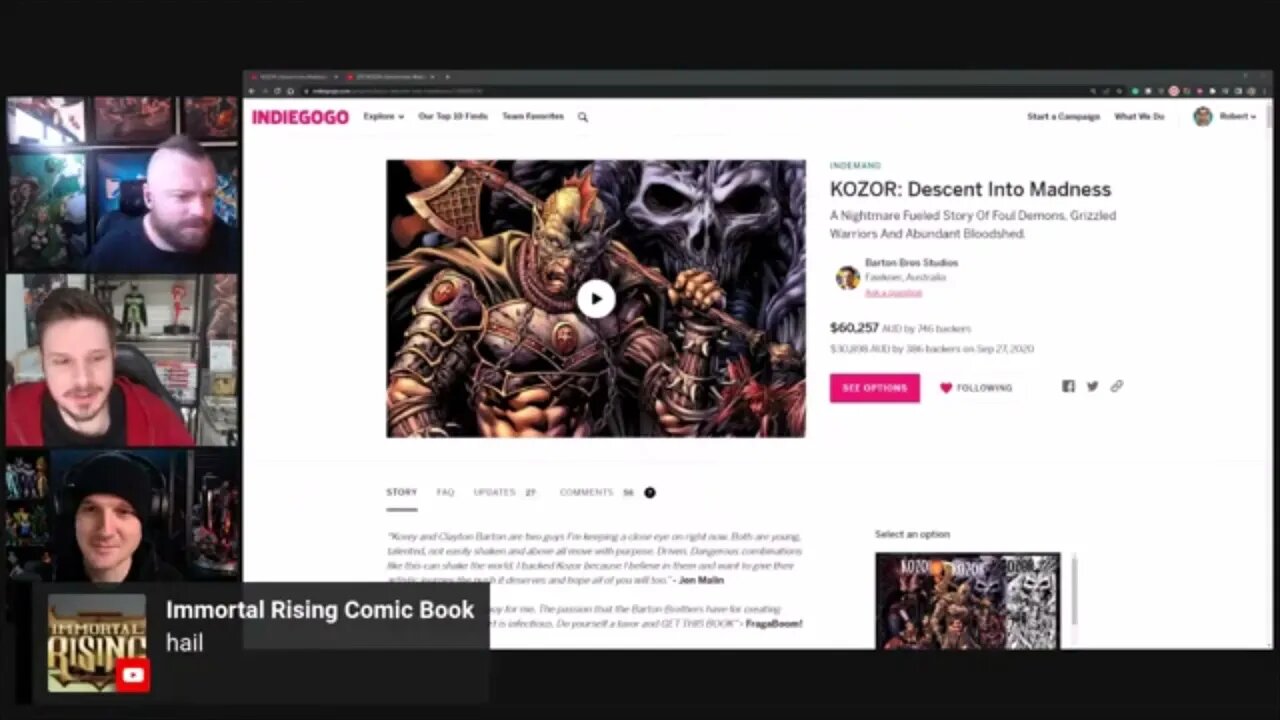Copy campaign link with chain icon
Viewport: 1280px width, 720px height.
point(1117,386)
